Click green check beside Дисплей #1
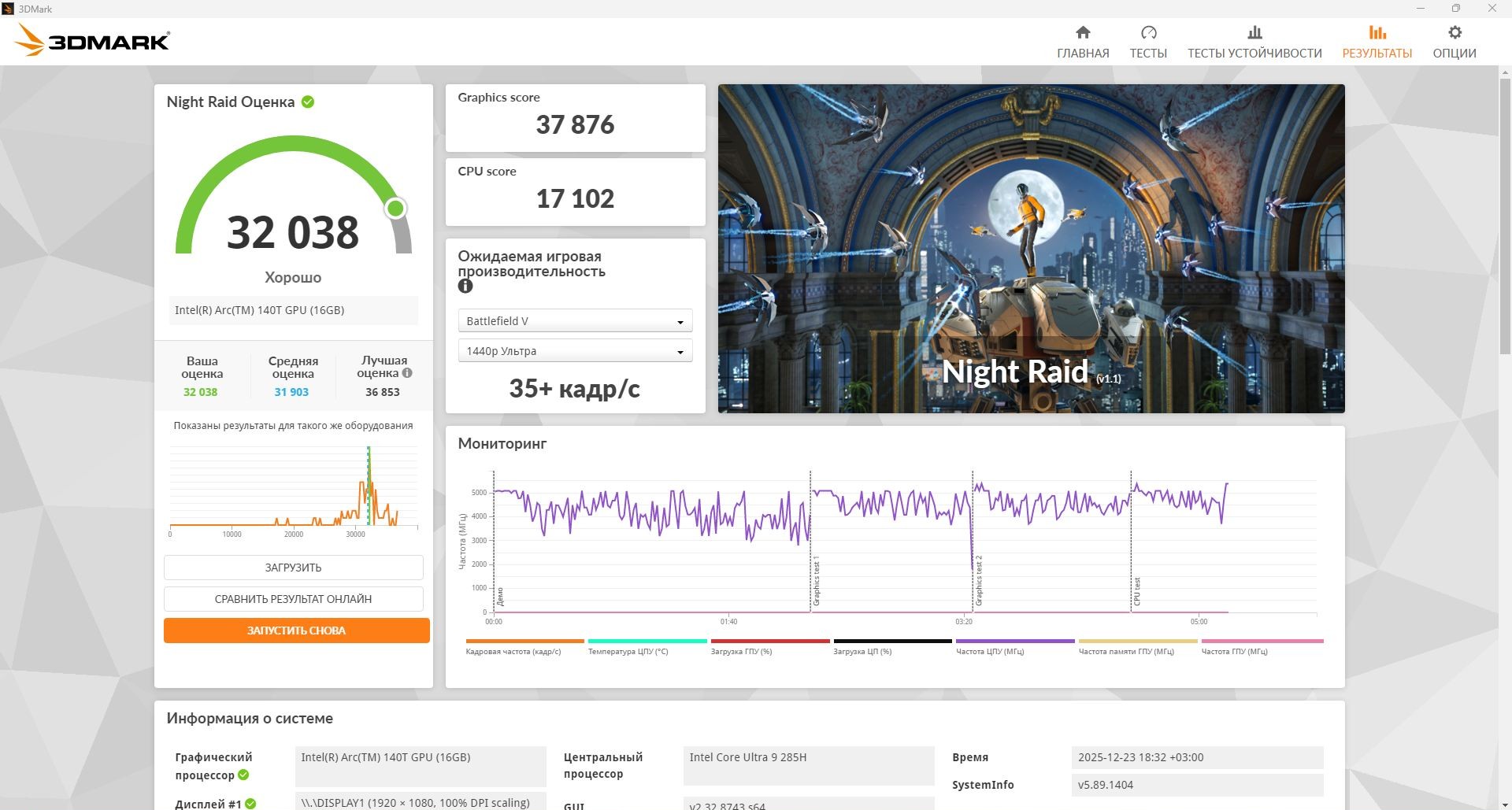 pyautogui.click(x=250, y=804)
